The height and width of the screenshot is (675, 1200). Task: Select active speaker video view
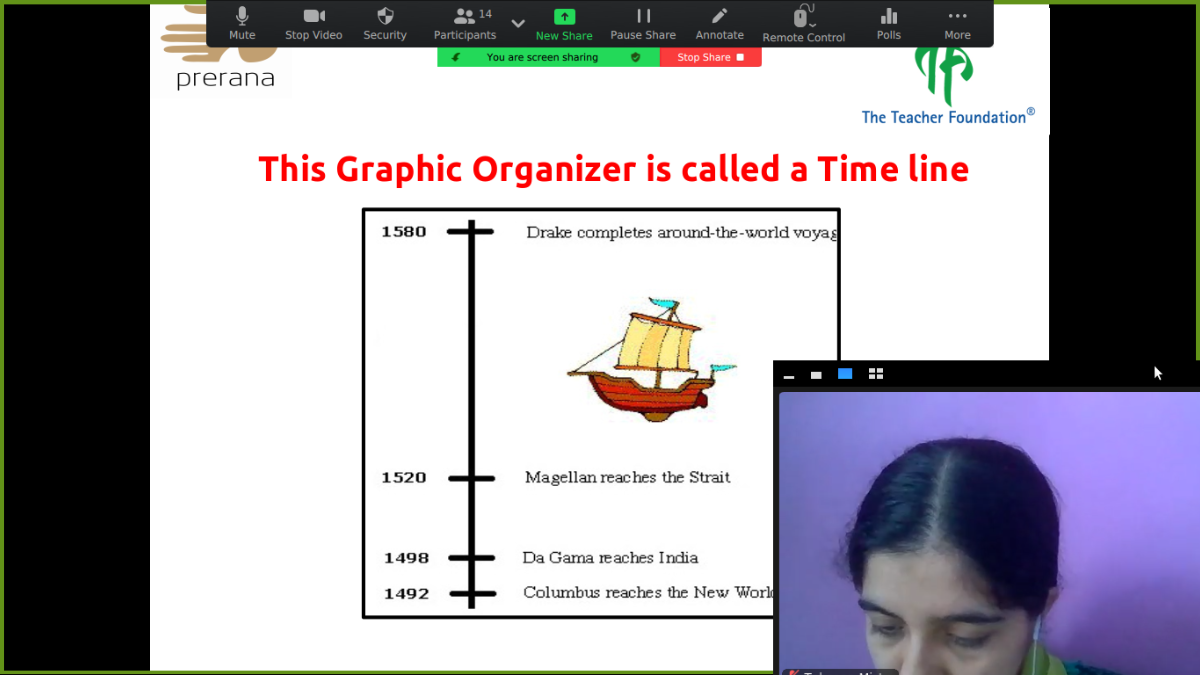pyautogui.click(x=845, y=374)
